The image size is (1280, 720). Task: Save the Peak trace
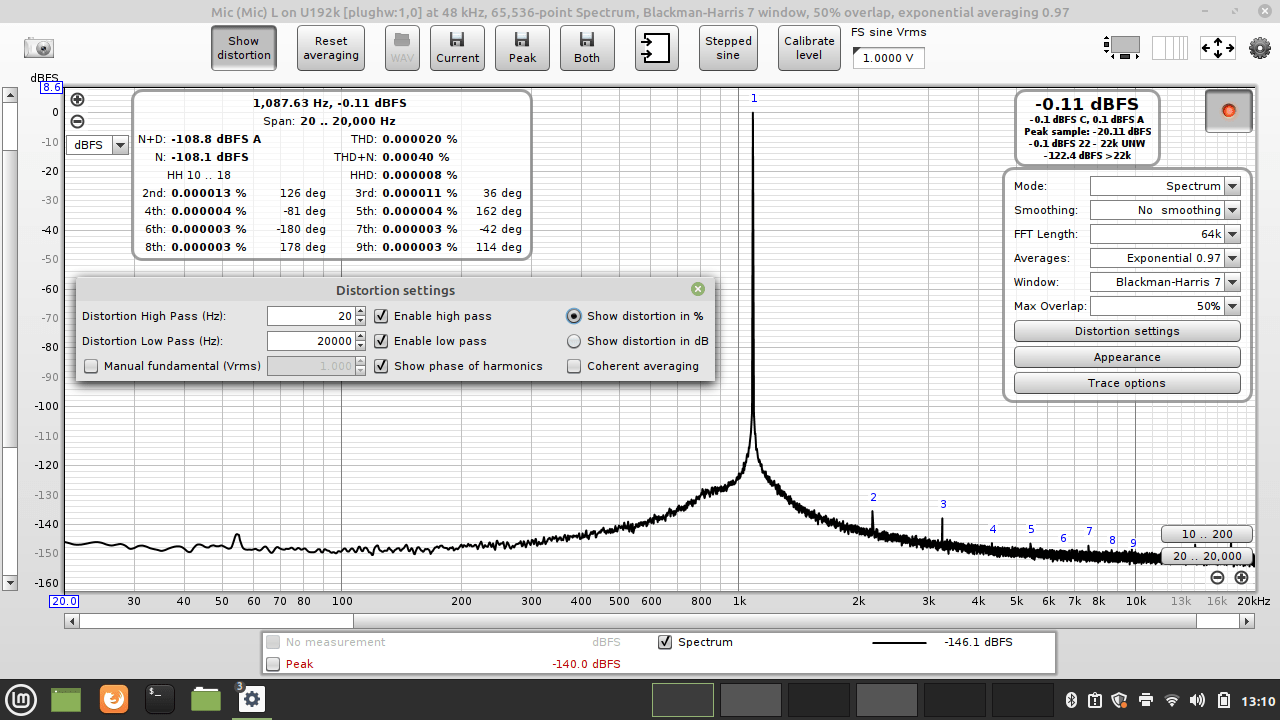522,48
